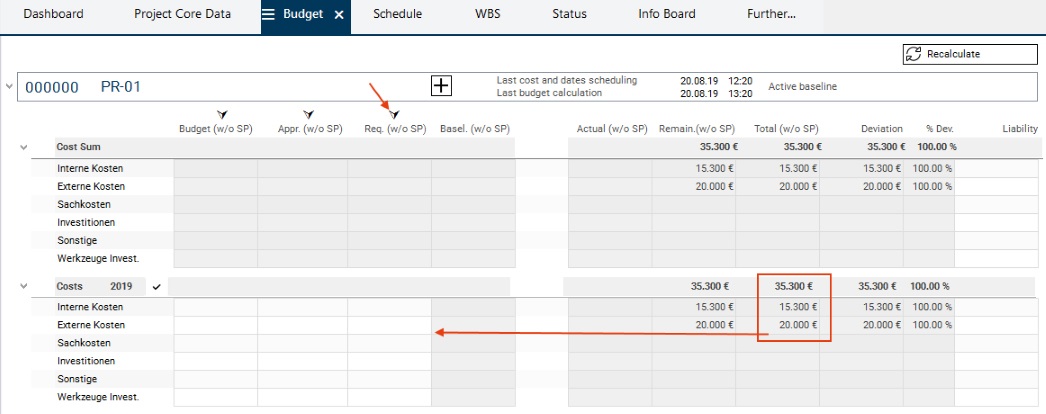
Task: Click the arrow icon above Appr. (w/o SP)
Action: (309, 115)
